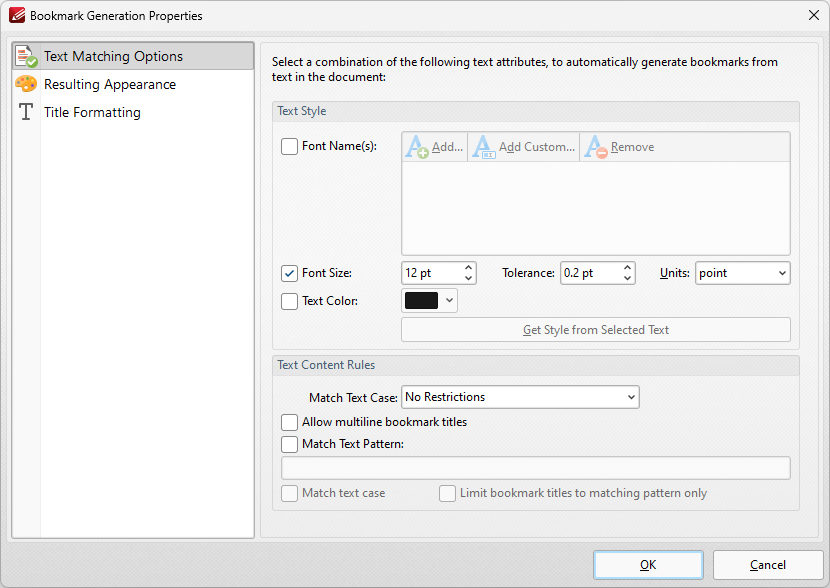The height and width of the screenshot is (588, 830).
Task: Enable Allow multiline bookmark titles
Action: pyautogui.click(x=289, y=422)
